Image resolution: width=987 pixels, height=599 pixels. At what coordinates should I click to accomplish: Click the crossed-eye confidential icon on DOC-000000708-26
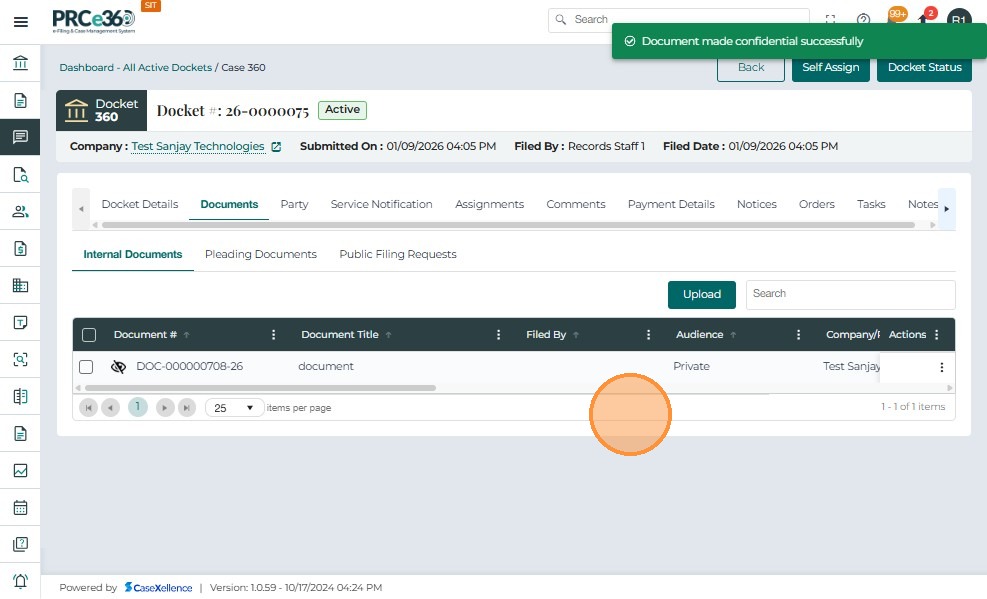point(118,367)
